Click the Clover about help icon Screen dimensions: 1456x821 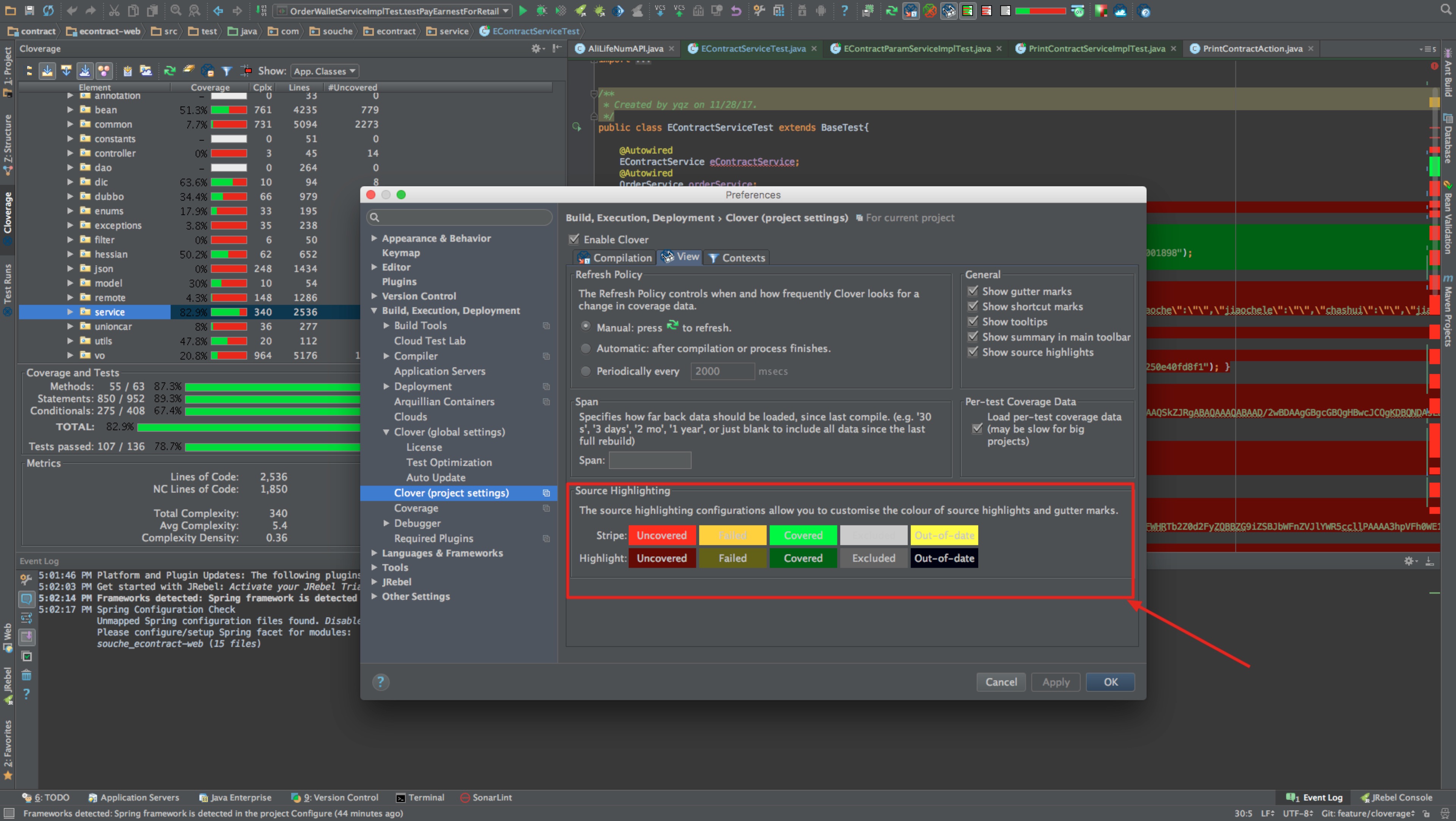coord(1144,11)
